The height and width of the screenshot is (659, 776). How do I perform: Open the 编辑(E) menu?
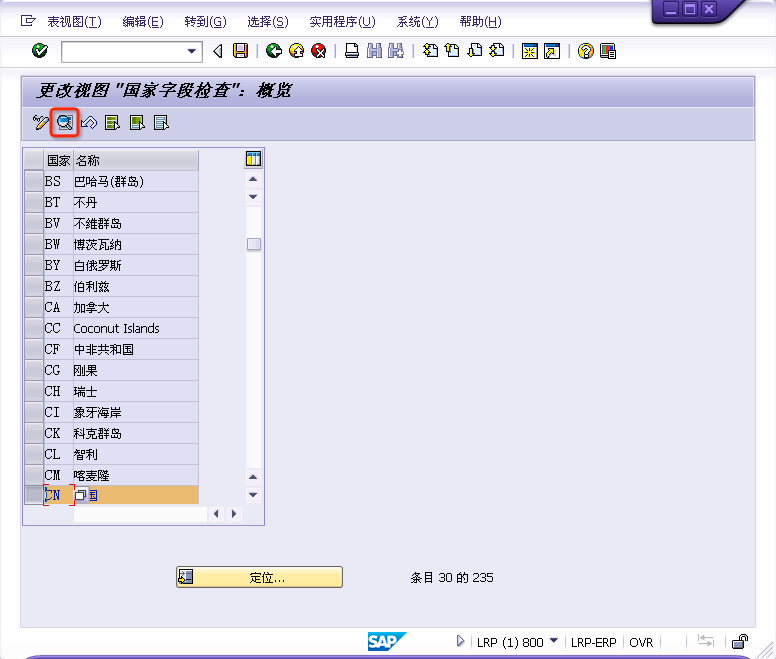143,22
